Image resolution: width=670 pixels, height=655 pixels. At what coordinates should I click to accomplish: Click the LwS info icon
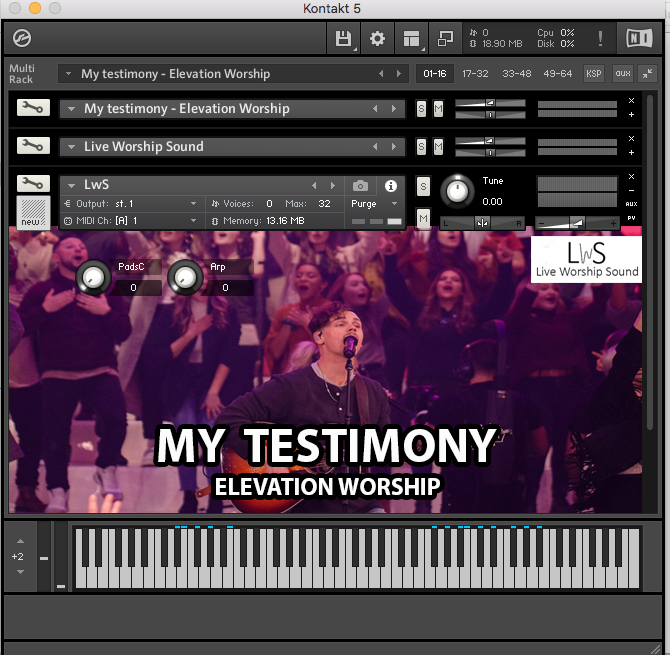pyautogui.click(x=391, y=186)
